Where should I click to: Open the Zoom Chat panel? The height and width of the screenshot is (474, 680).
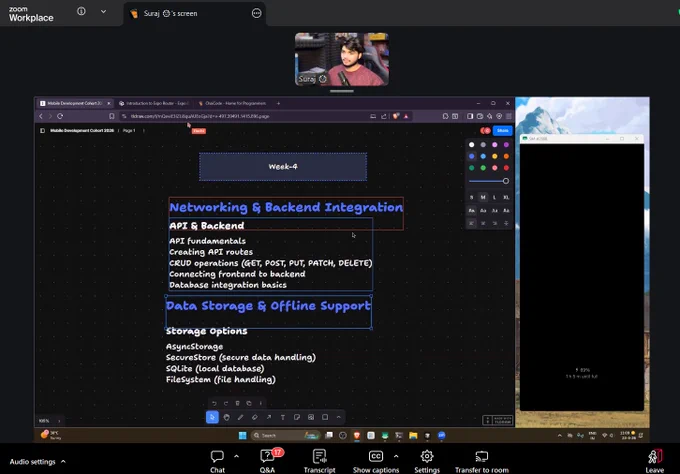tap(217, 461)
